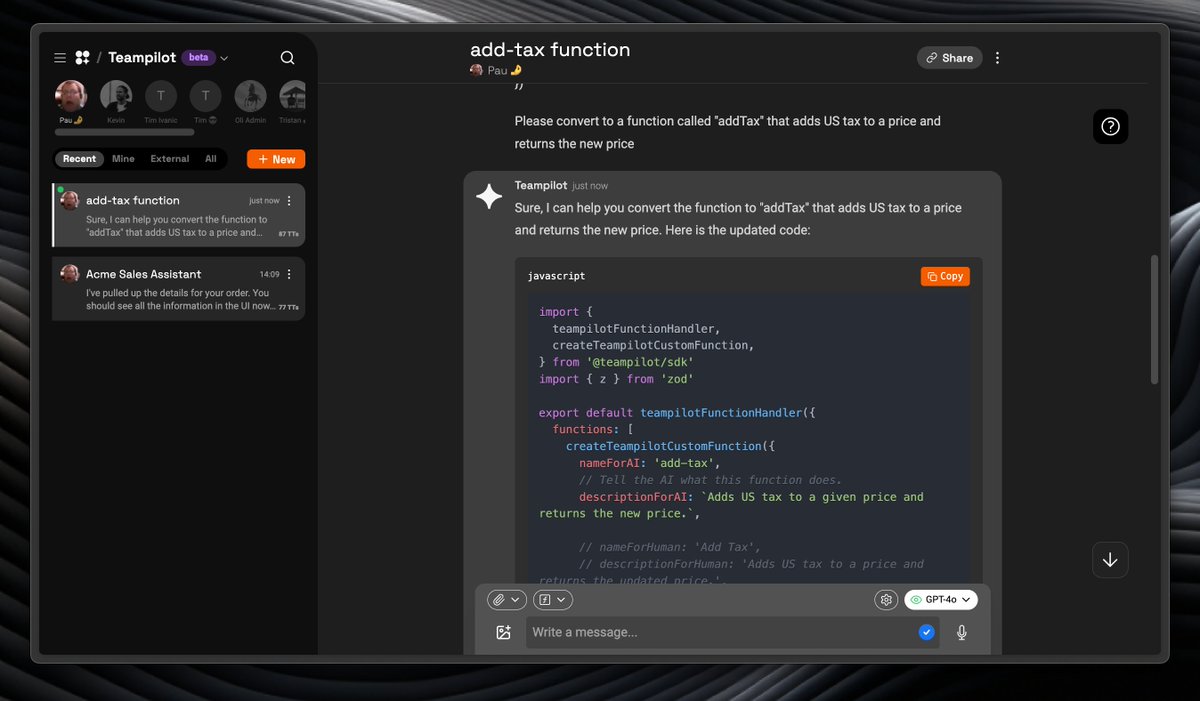Open options for add-tax function chat

[x=290, y=201]
